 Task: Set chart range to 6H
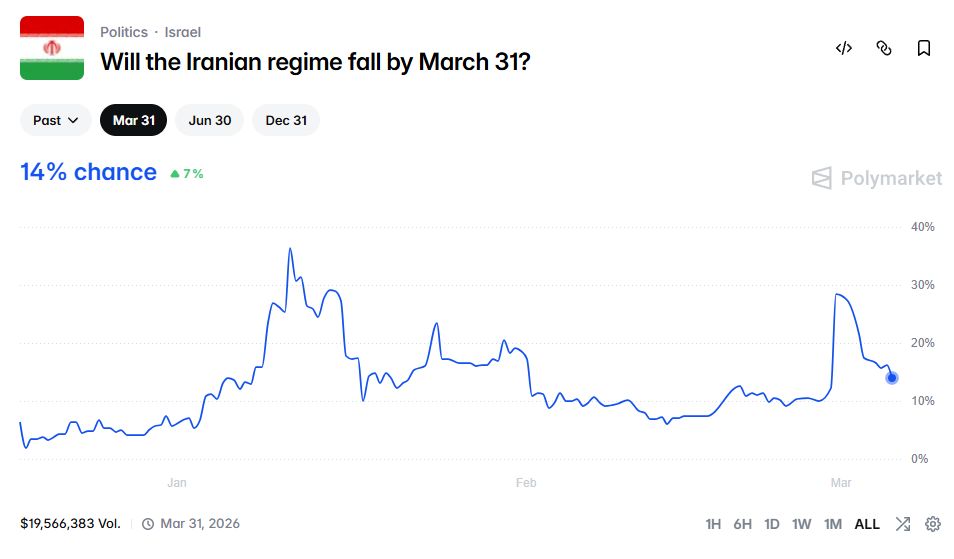pos(742,524)
